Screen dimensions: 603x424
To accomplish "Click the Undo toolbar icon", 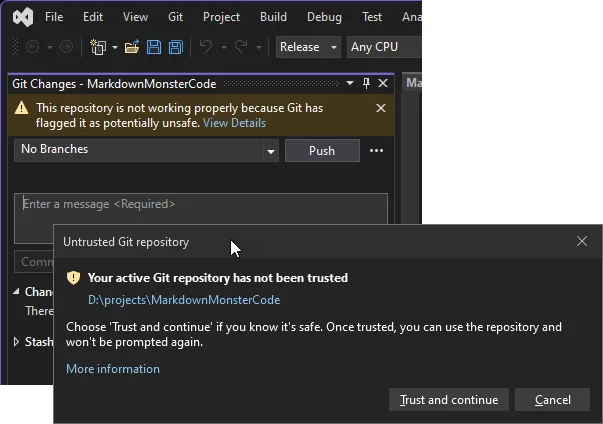I will 206,47.
